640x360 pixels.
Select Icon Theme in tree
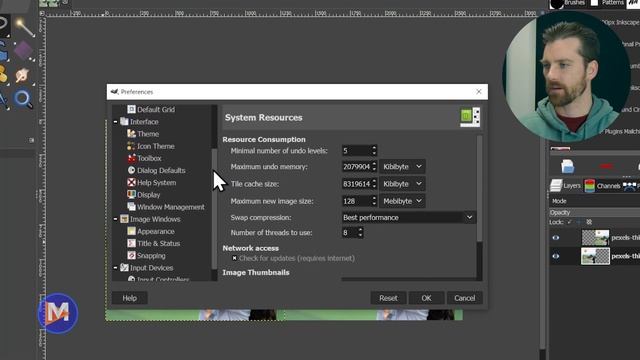pyautogui.click(x=156, y=146)
